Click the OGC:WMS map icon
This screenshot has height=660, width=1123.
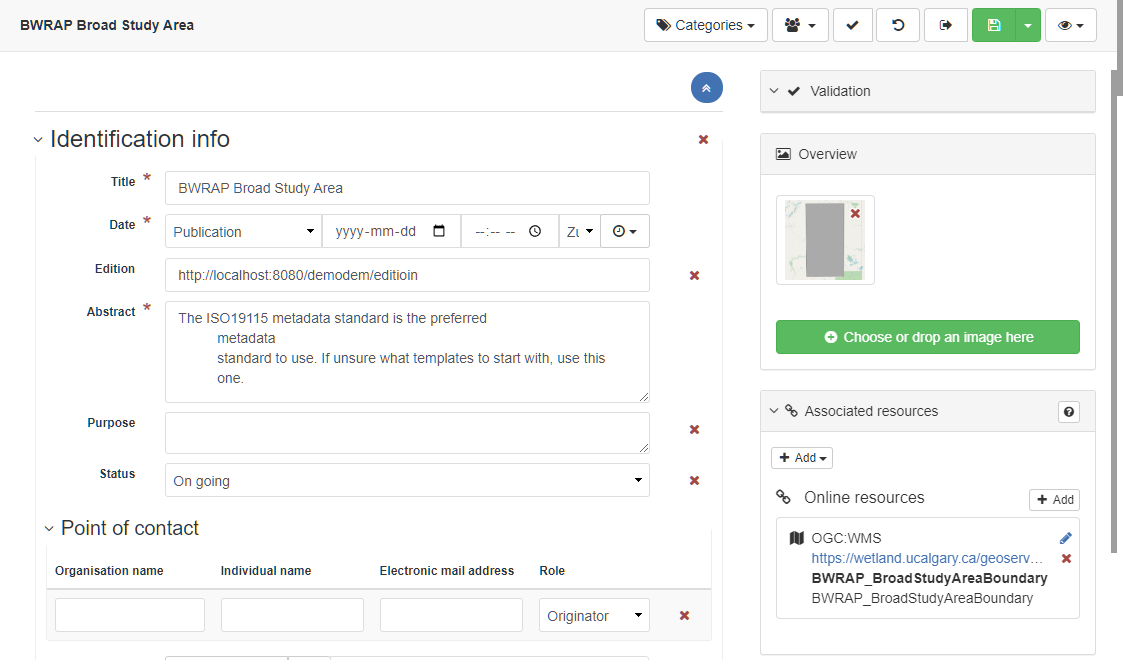(796, 538)
